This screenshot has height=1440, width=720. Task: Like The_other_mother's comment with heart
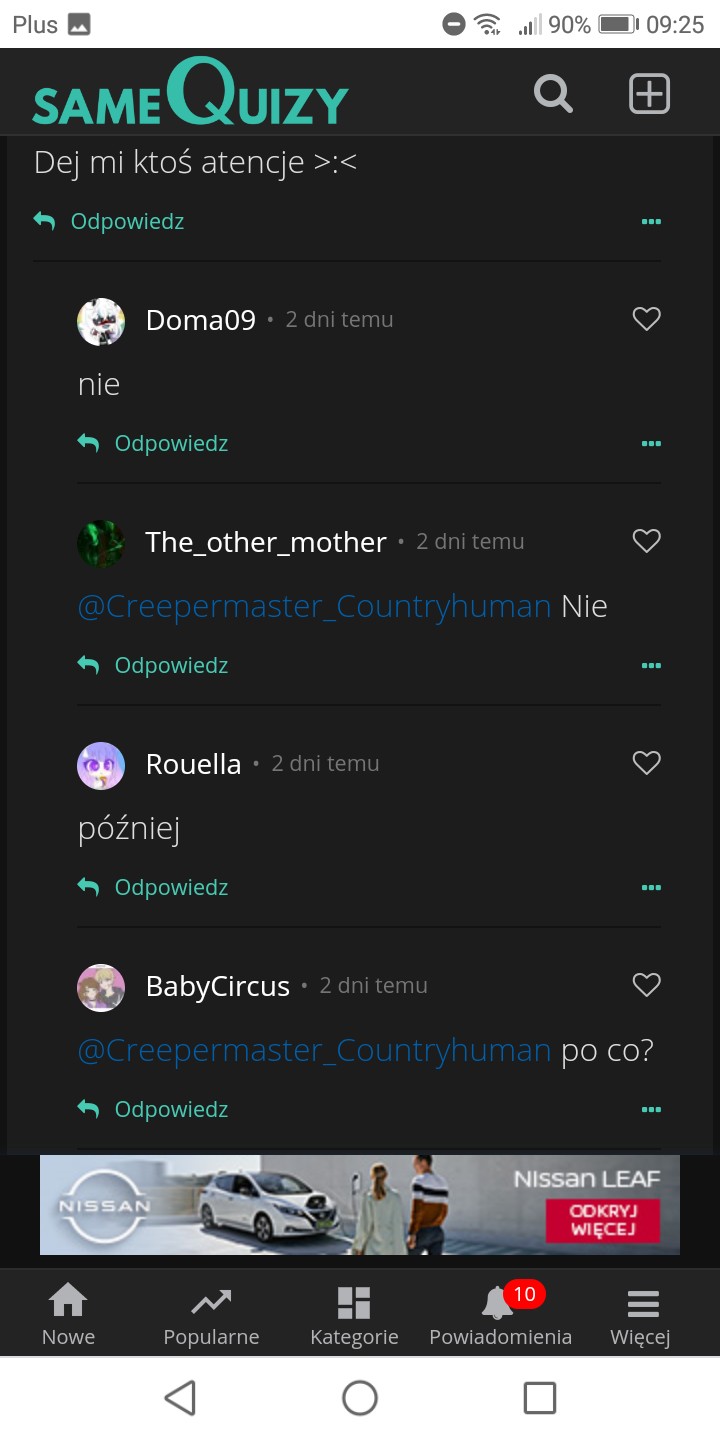(647, 541)
